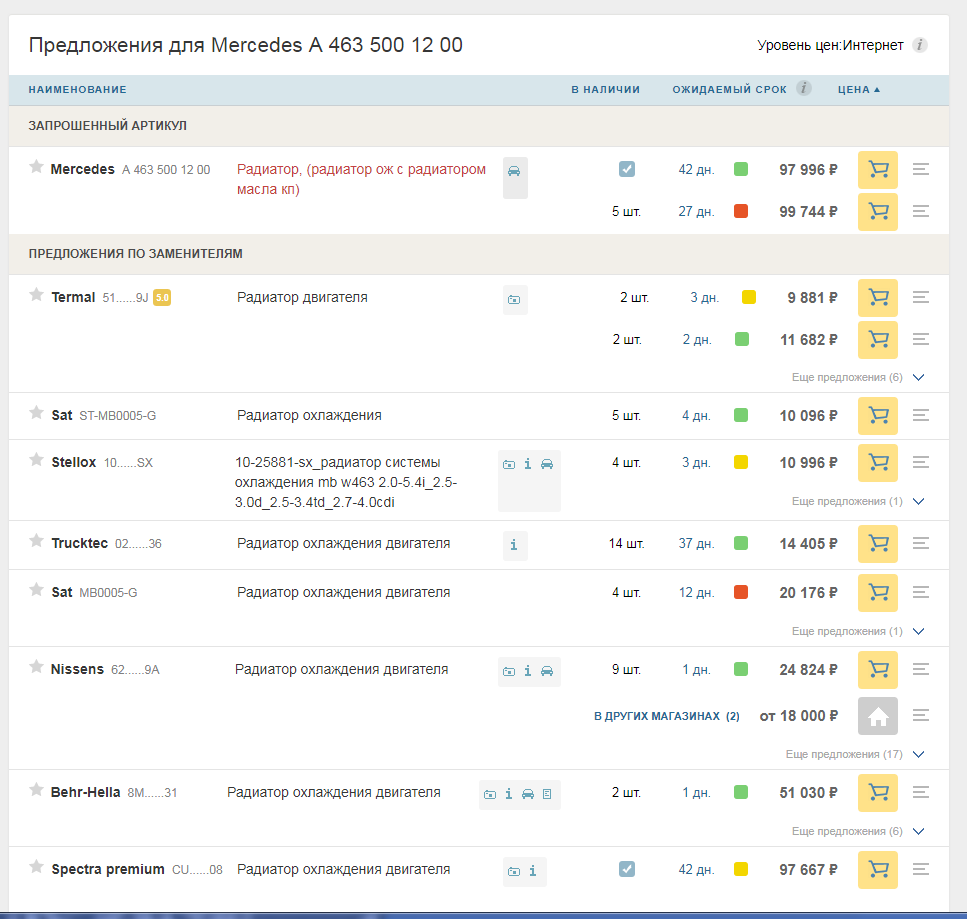This screenshot has height=919, width=967.
Task: Click the car icon in Nissens row
Action: pyautogui.click(x=547, y=671)
